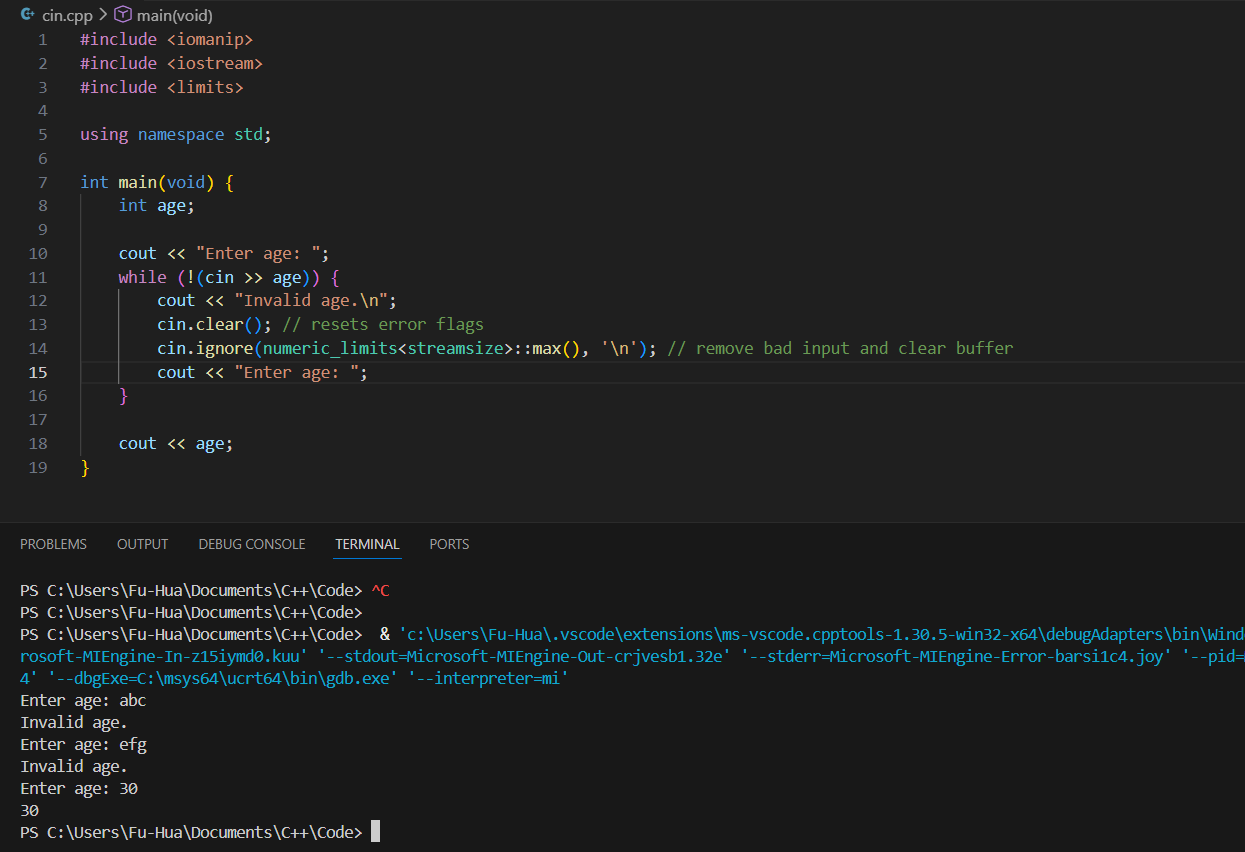The image size is (1245, 852).
Task: Switch to the PROBLEMS panel tab
Action: click(x=53, y=544)
